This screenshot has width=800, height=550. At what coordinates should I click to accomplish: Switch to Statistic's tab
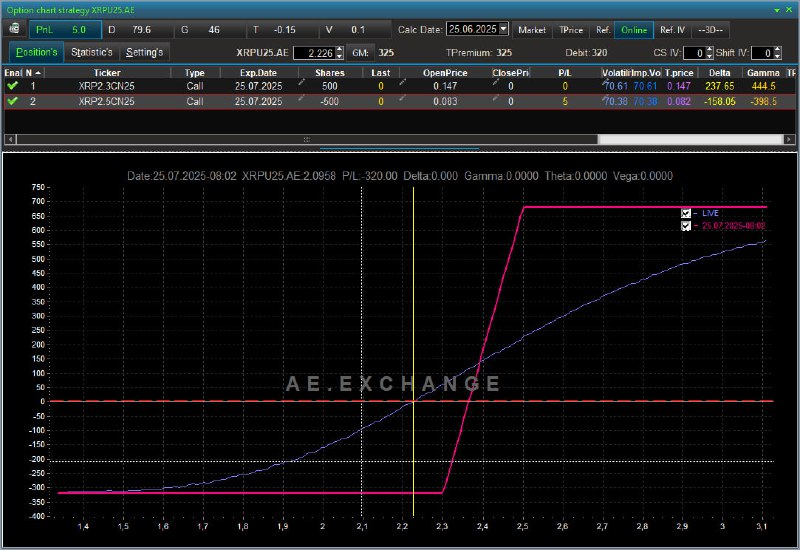tap(91, 52)
